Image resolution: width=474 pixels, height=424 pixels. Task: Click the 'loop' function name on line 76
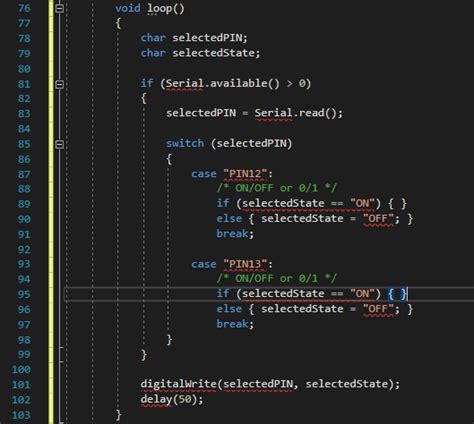(x=159, y=8)
